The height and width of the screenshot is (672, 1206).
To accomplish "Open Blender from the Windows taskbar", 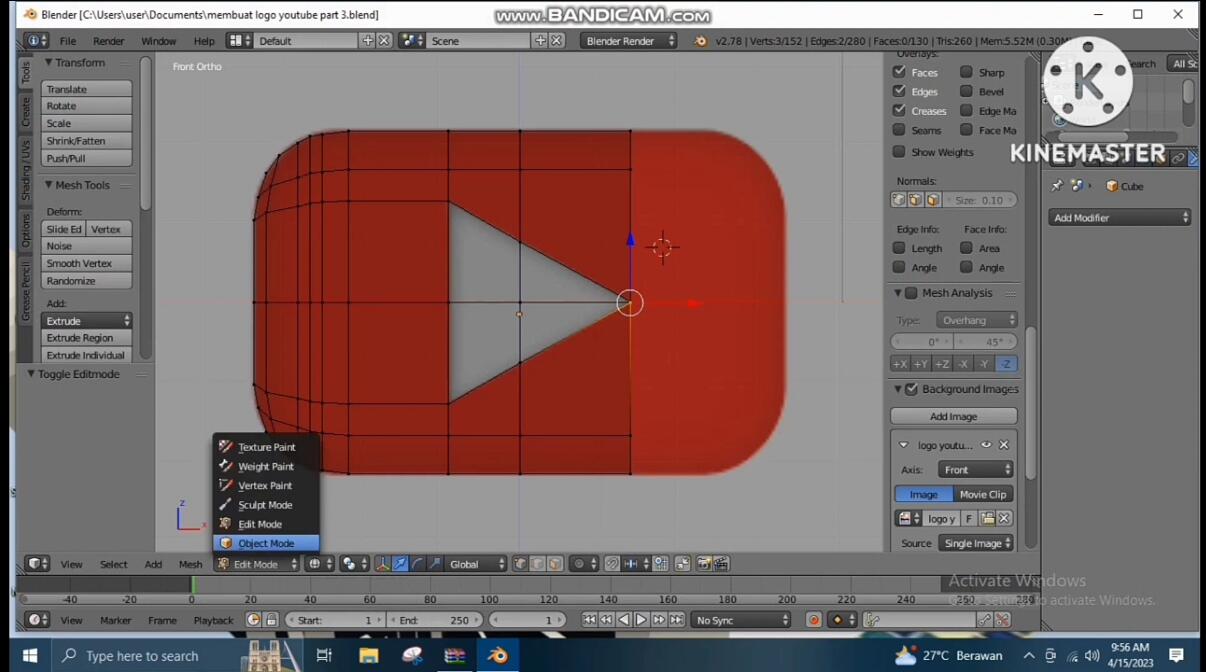I will coord(498,656).
